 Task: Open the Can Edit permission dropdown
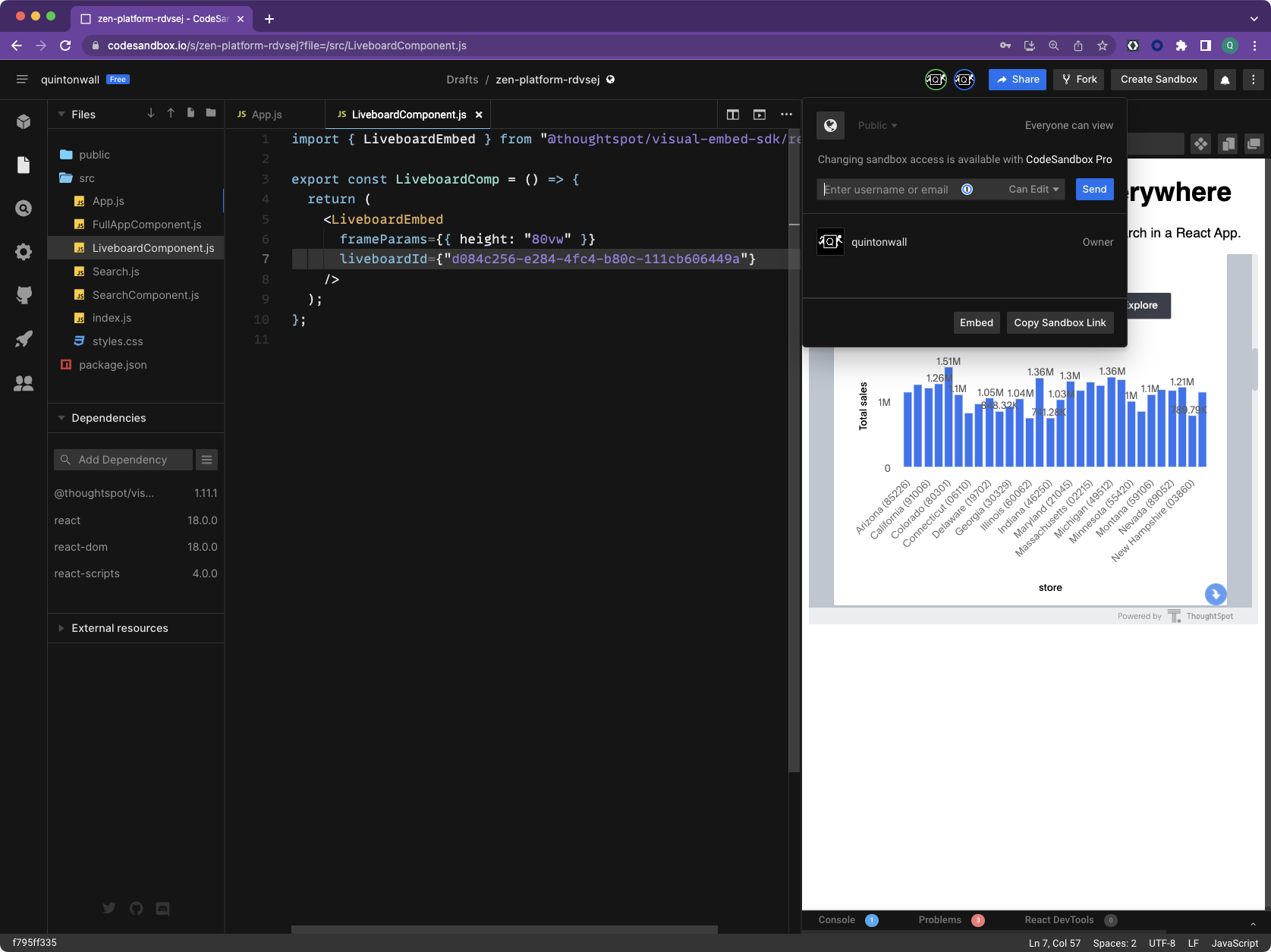1033,190
